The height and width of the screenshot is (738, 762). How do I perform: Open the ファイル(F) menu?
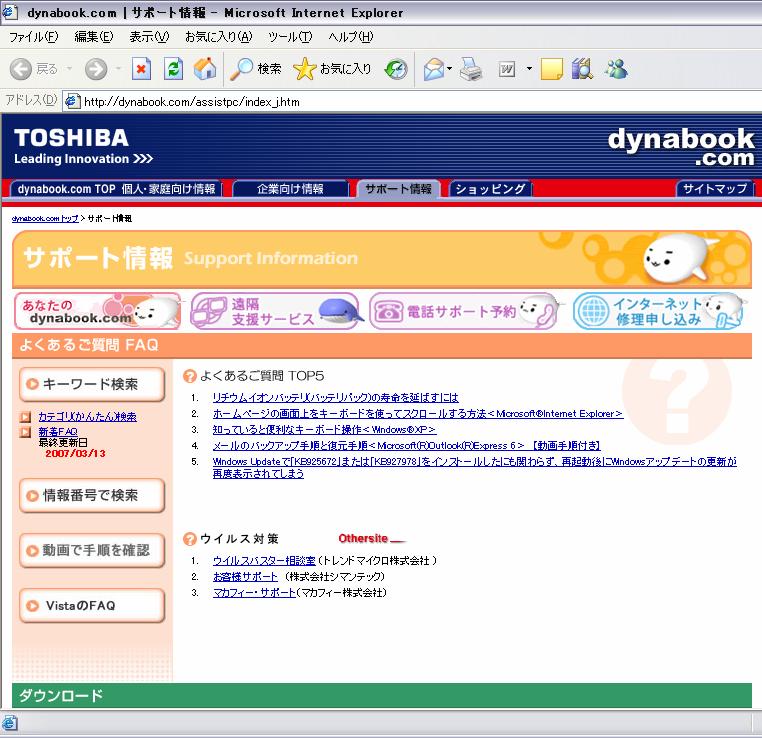click(x=34, y=37)
